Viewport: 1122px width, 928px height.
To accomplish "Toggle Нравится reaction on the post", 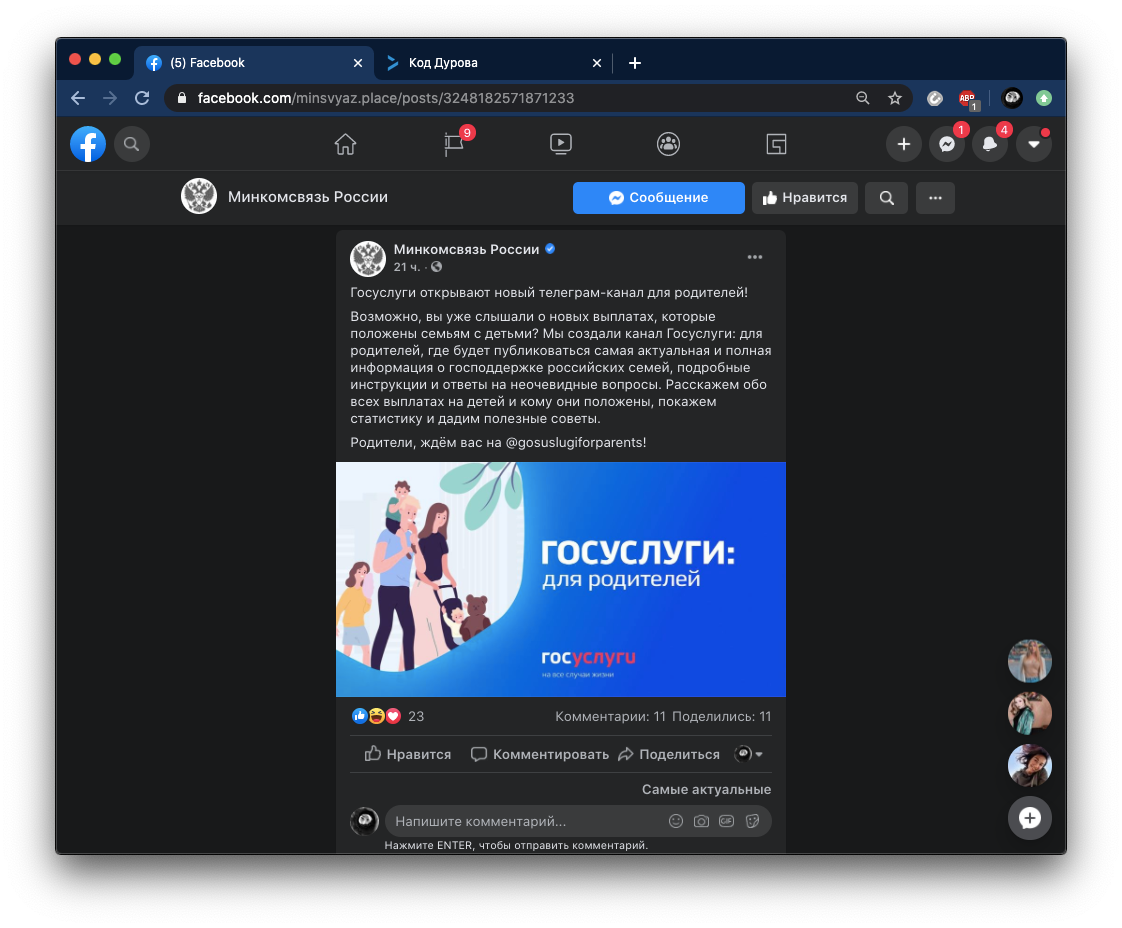I will coord(408,754).
